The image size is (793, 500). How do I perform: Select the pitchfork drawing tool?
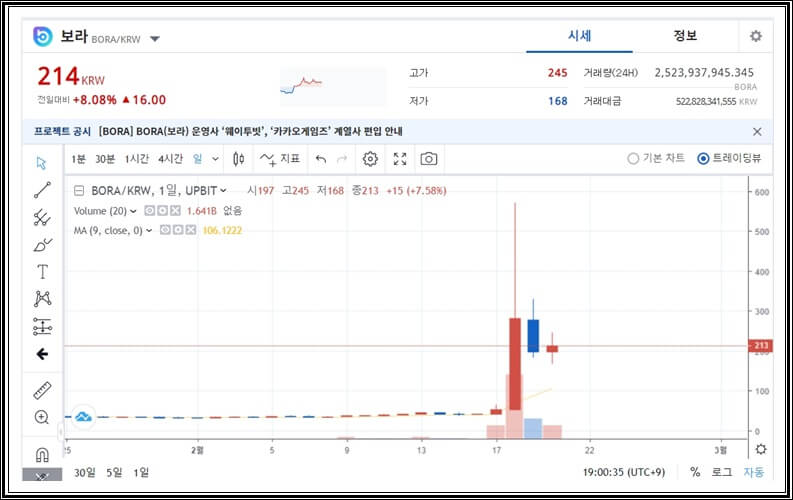coord(42,217)
